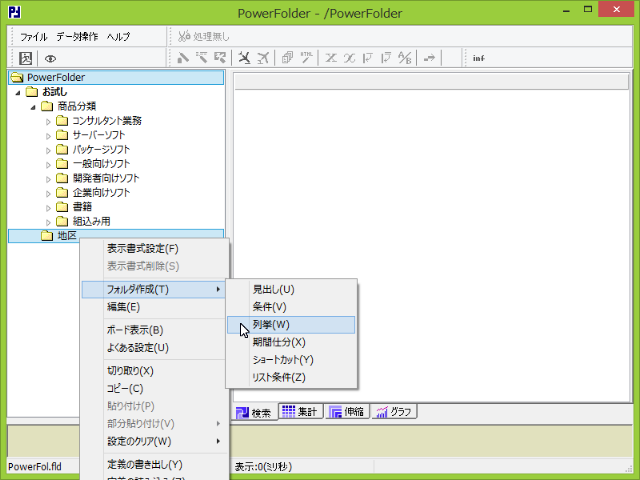Click the first sort-down arrow toolbar icon
Viewport: 640px width, 480px height.
[x=368, y=58]
